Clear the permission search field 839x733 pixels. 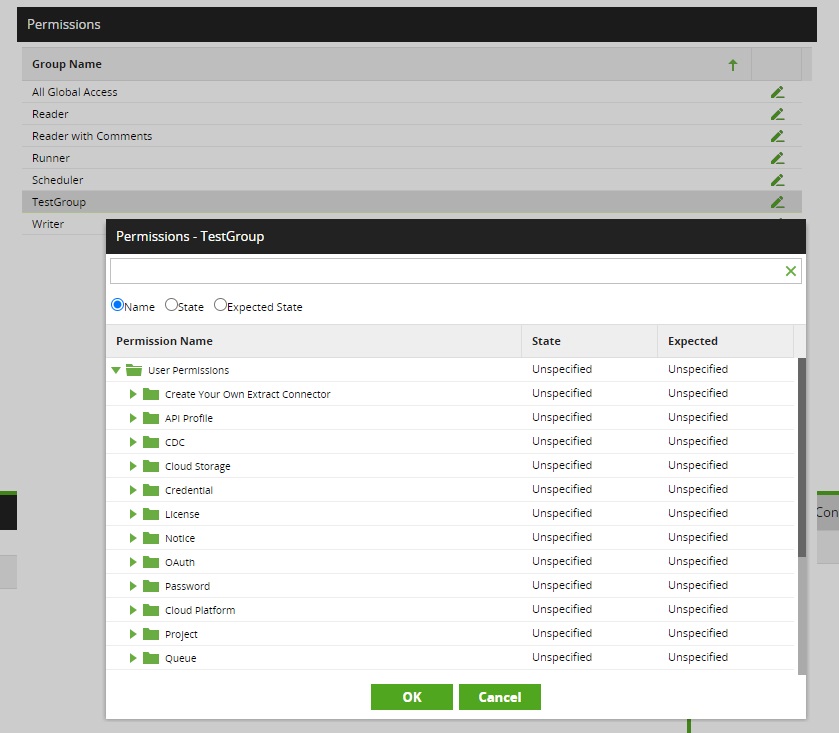pyautogui.click(x=790, y=271)
